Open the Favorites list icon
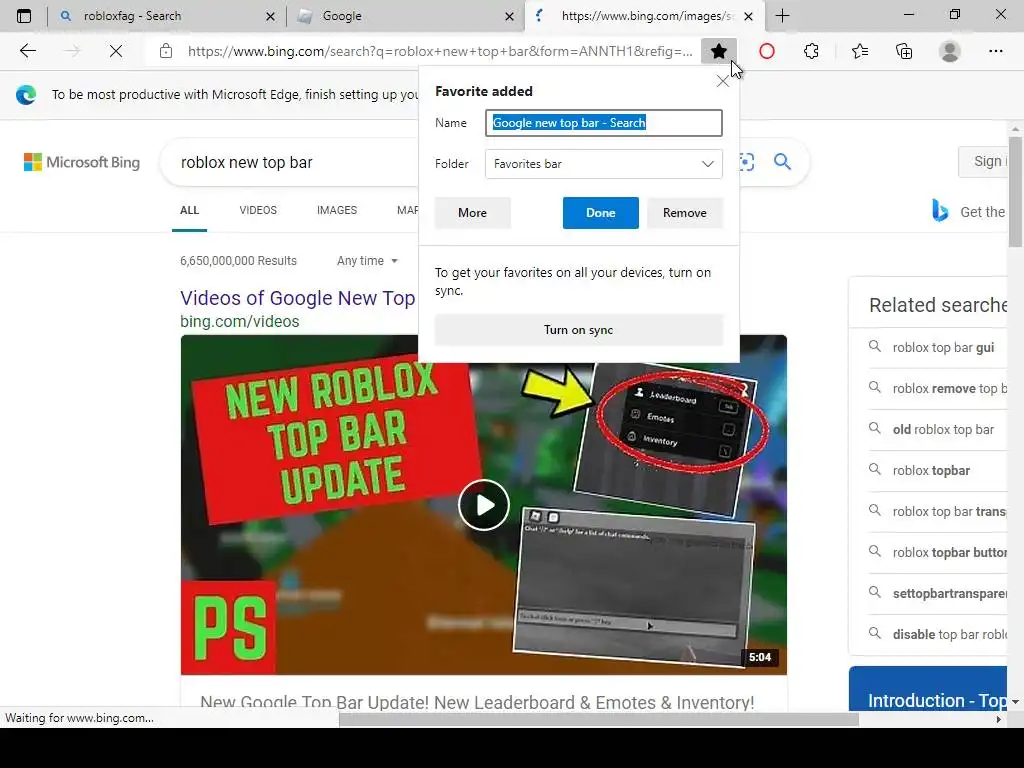 pyautogui.click(x=859, y=51)
